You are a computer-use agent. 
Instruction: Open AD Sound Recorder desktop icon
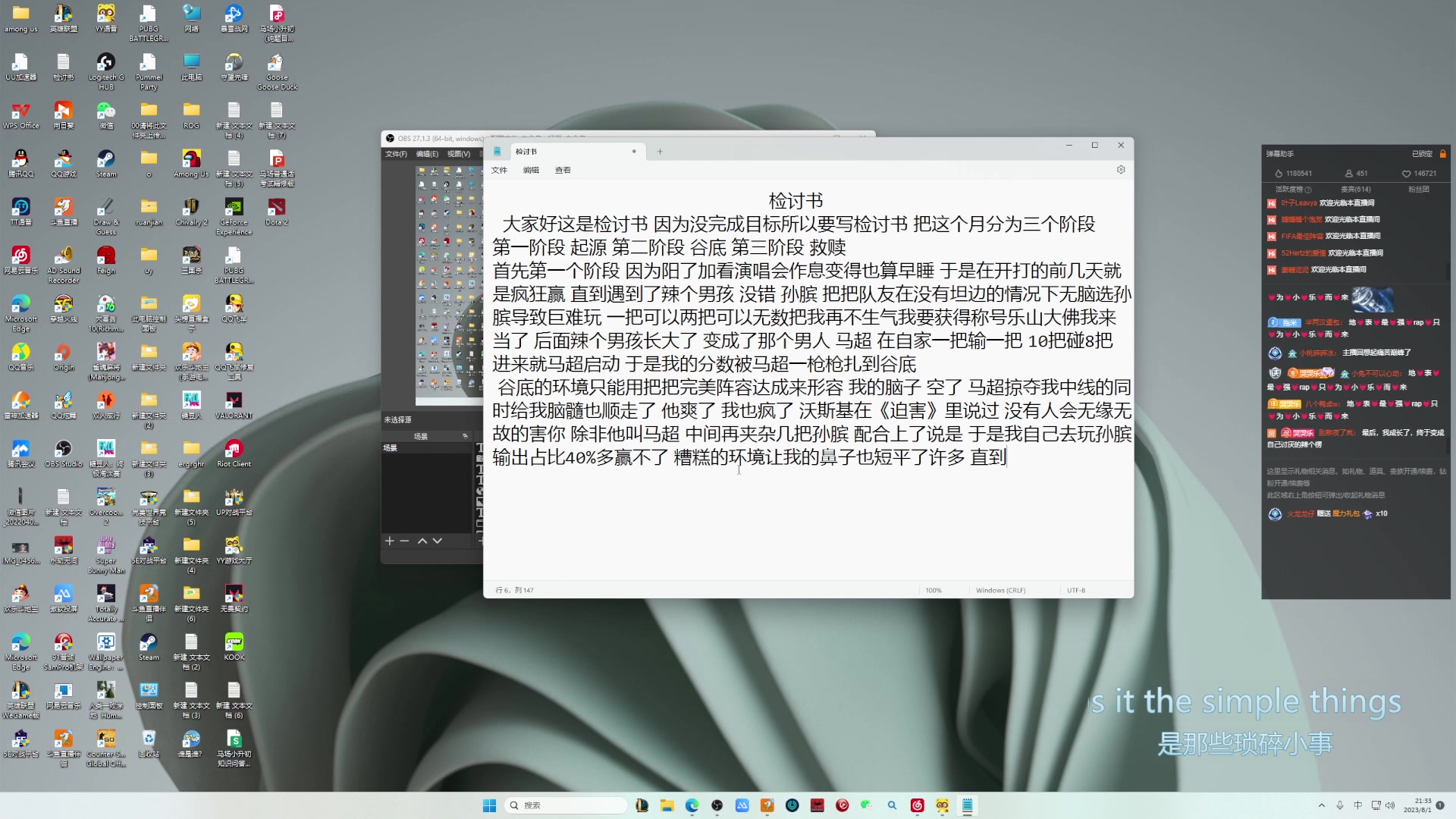click(64, 265)
